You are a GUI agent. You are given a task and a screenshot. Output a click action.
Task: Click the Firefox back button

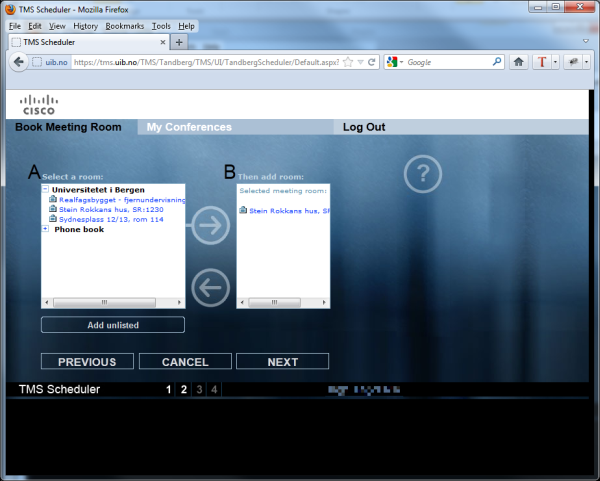19,62
